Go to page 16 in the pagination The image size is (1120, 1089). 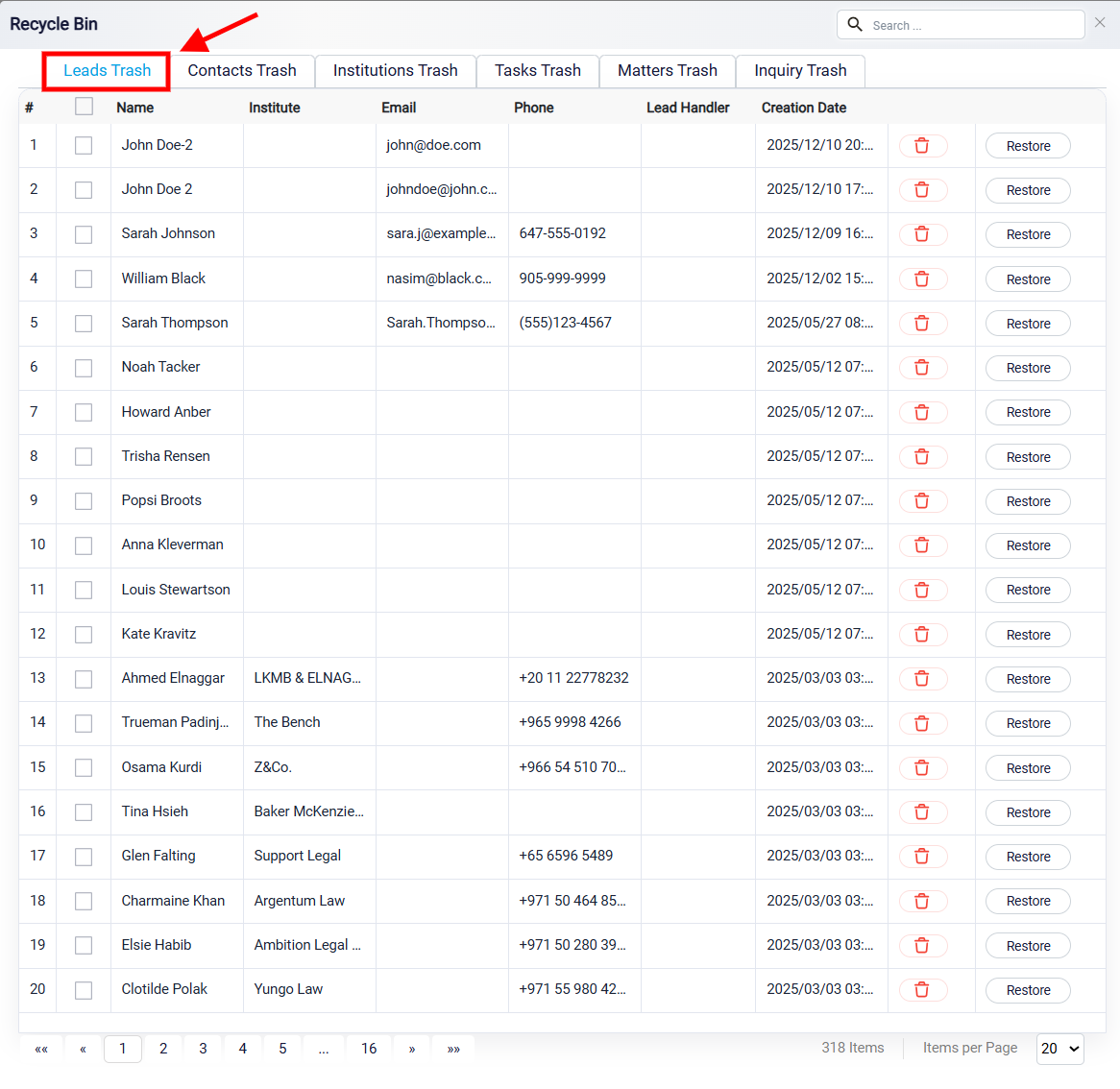(369, 1049)
